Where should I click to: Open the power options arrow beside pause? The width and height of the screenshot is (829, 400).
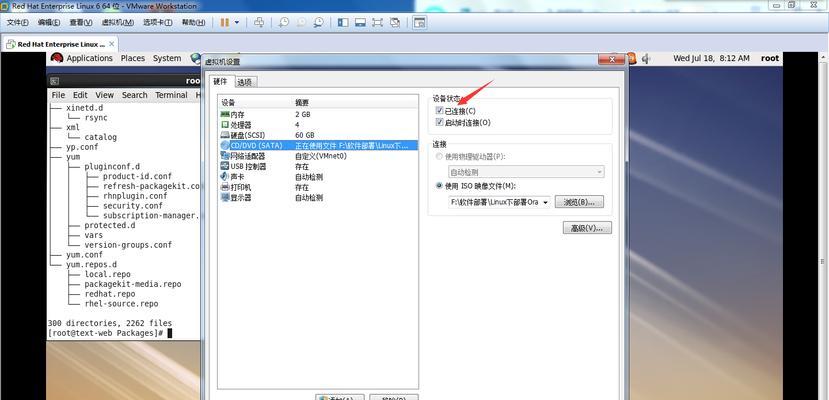pos(237,22)
